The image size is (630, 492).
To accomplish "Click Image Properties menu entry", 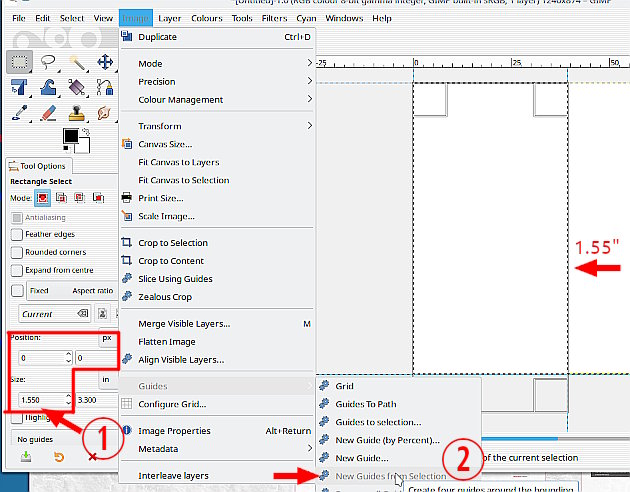I will 217,431.
